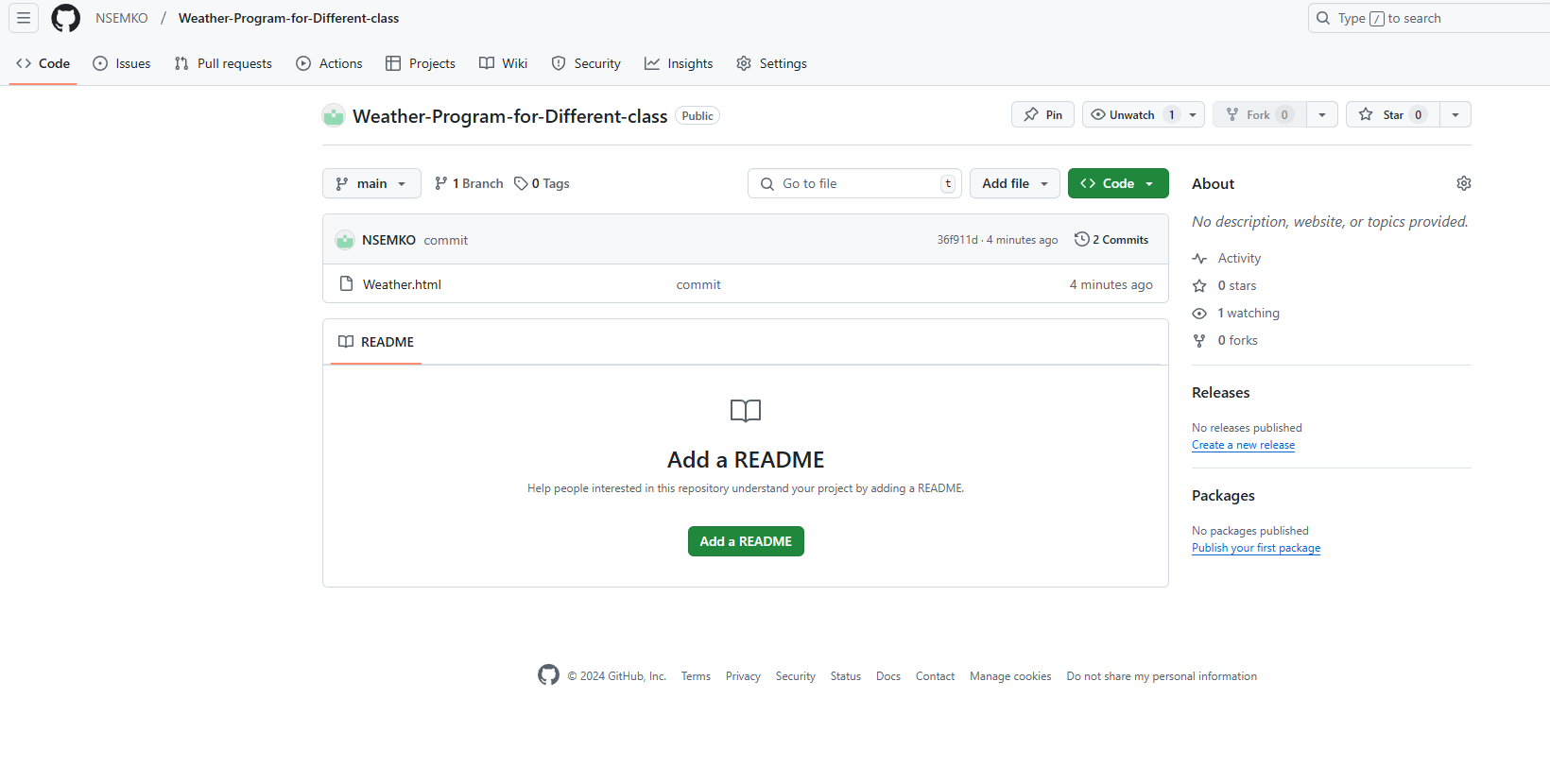Screen dimensions: 1550x784
Task: Open the Pull requests tab
Action: [223, 63]
